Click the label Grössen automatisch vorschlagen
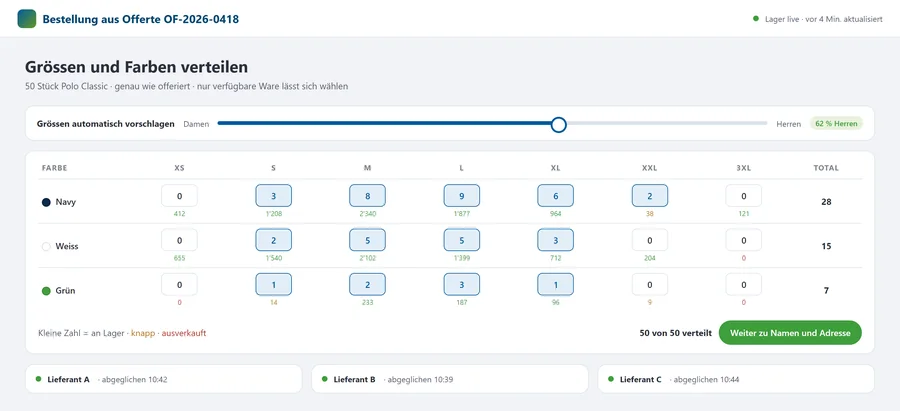Viewport: 900px width, 411px height. (x=106, y=124)
